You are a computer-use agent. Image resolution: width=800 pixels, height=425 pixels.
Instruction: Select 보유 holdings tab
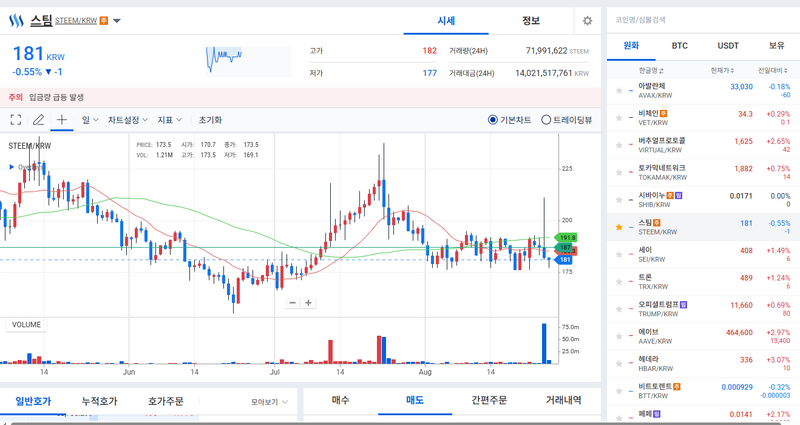point(777,46)
